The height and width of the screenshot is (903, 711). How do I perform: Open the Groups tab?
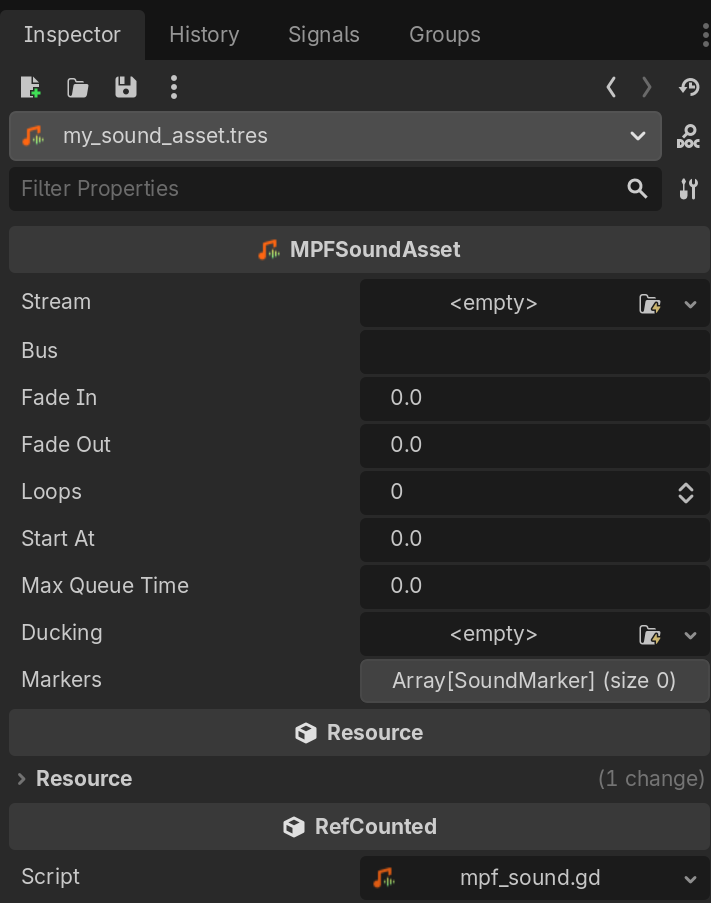coord(444,34)
